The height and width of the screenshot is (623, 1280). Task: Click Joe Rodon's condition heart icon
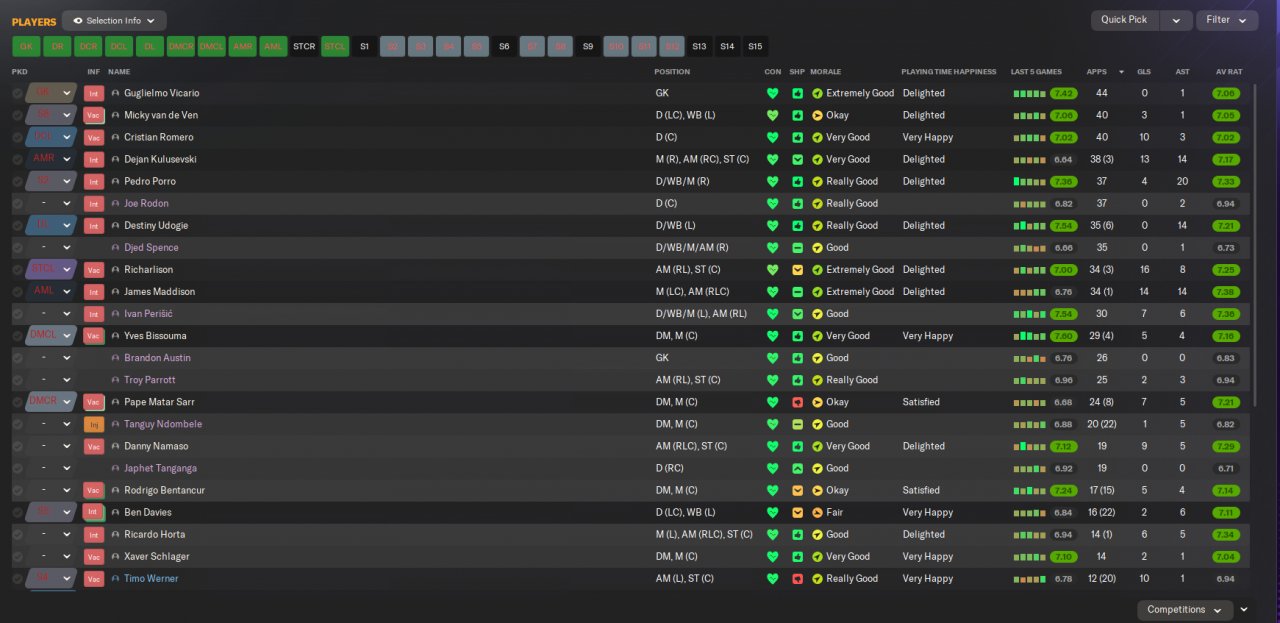click(x=772, y=203)
